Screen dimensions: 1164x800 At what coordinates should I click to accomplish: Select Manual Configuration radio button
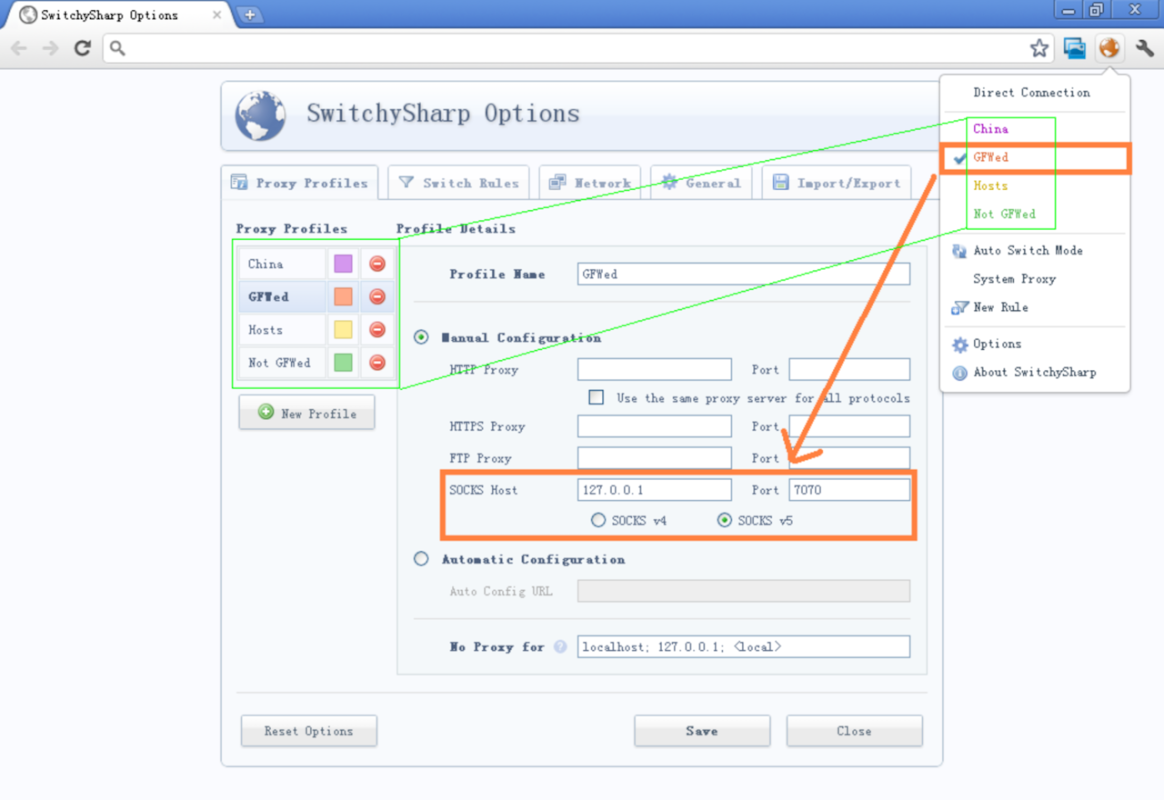click(x=421, y=338)
